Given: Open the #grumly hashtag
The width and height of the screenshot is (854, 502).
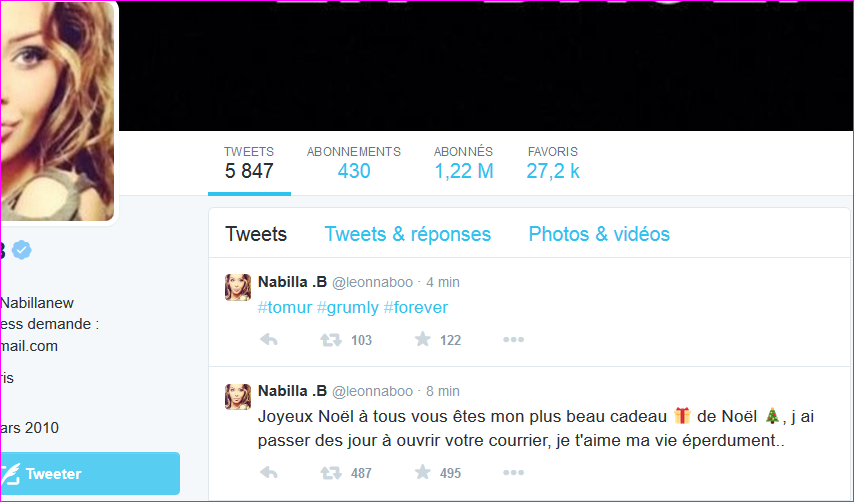Looking at the screenshot, I should point(347,307).
